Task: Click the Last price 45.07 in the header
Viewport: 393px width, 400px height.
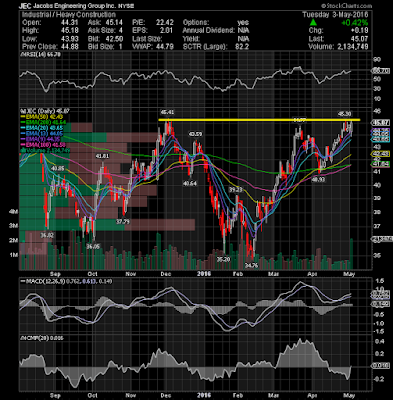Action: tap(360, 38)
